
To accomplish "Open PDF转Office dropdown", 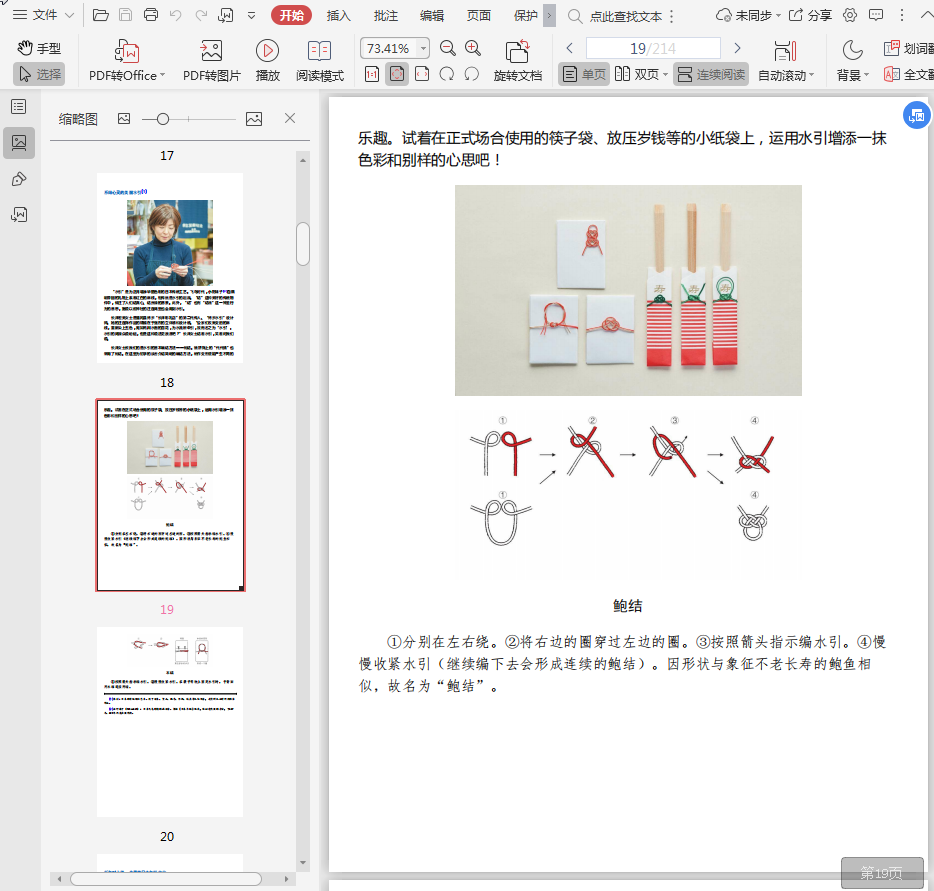I will tap(127, 60).
